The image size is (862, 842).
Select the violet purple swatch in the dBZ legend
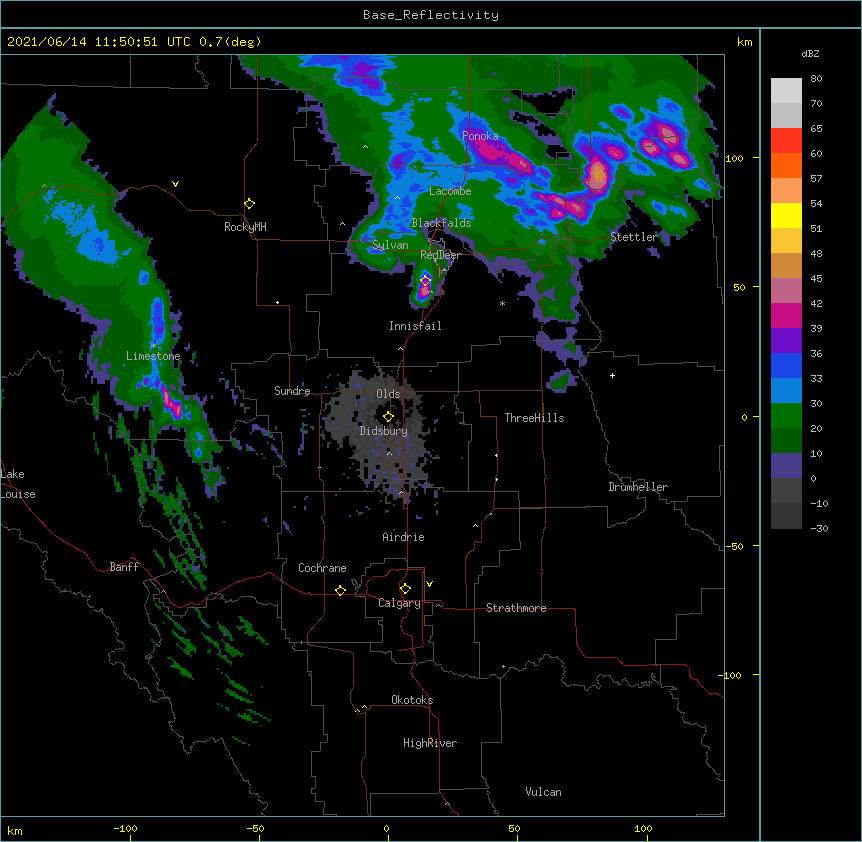[786, 341]
